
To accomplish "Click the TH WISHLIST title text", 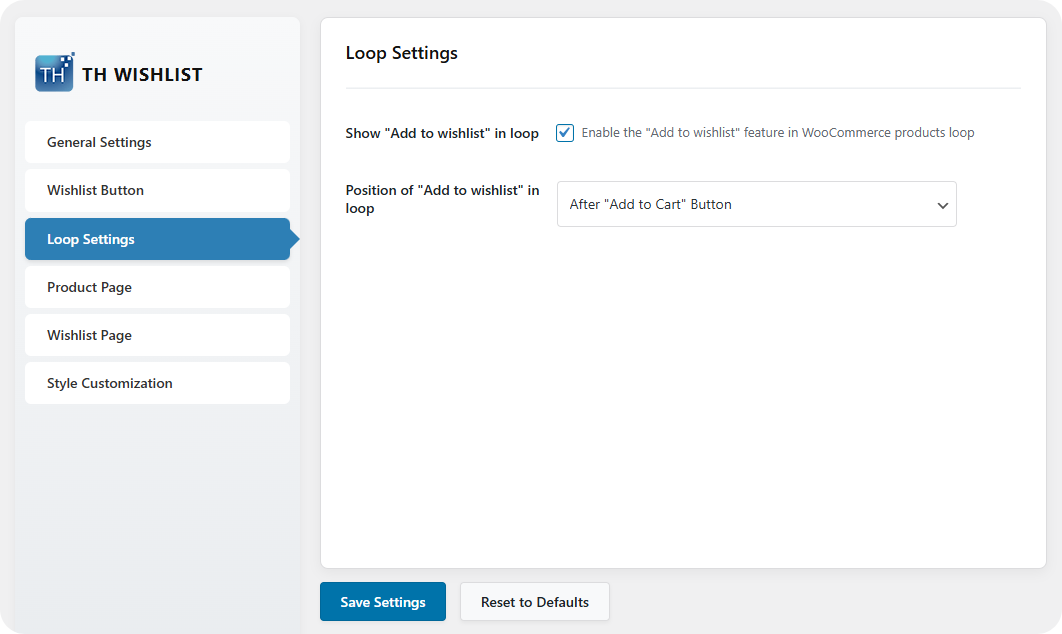I will tap(142, 74).
